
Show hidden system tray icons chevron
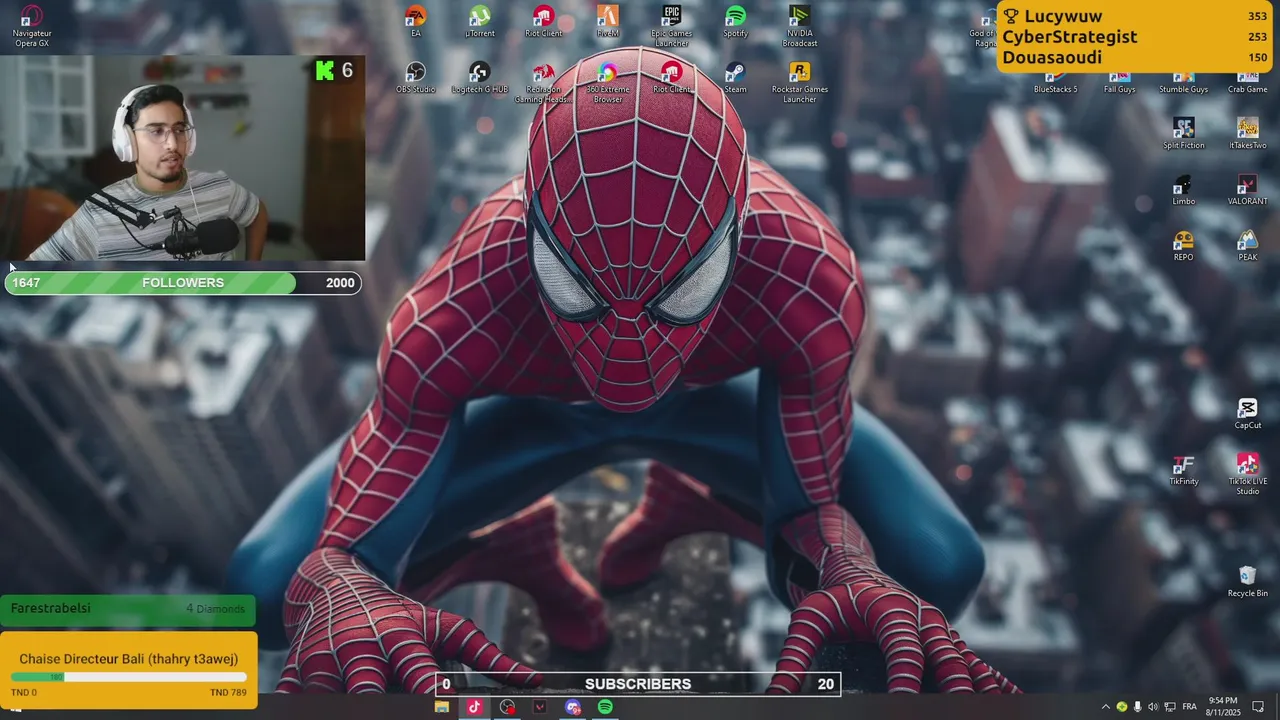(x=1105, y=707)
